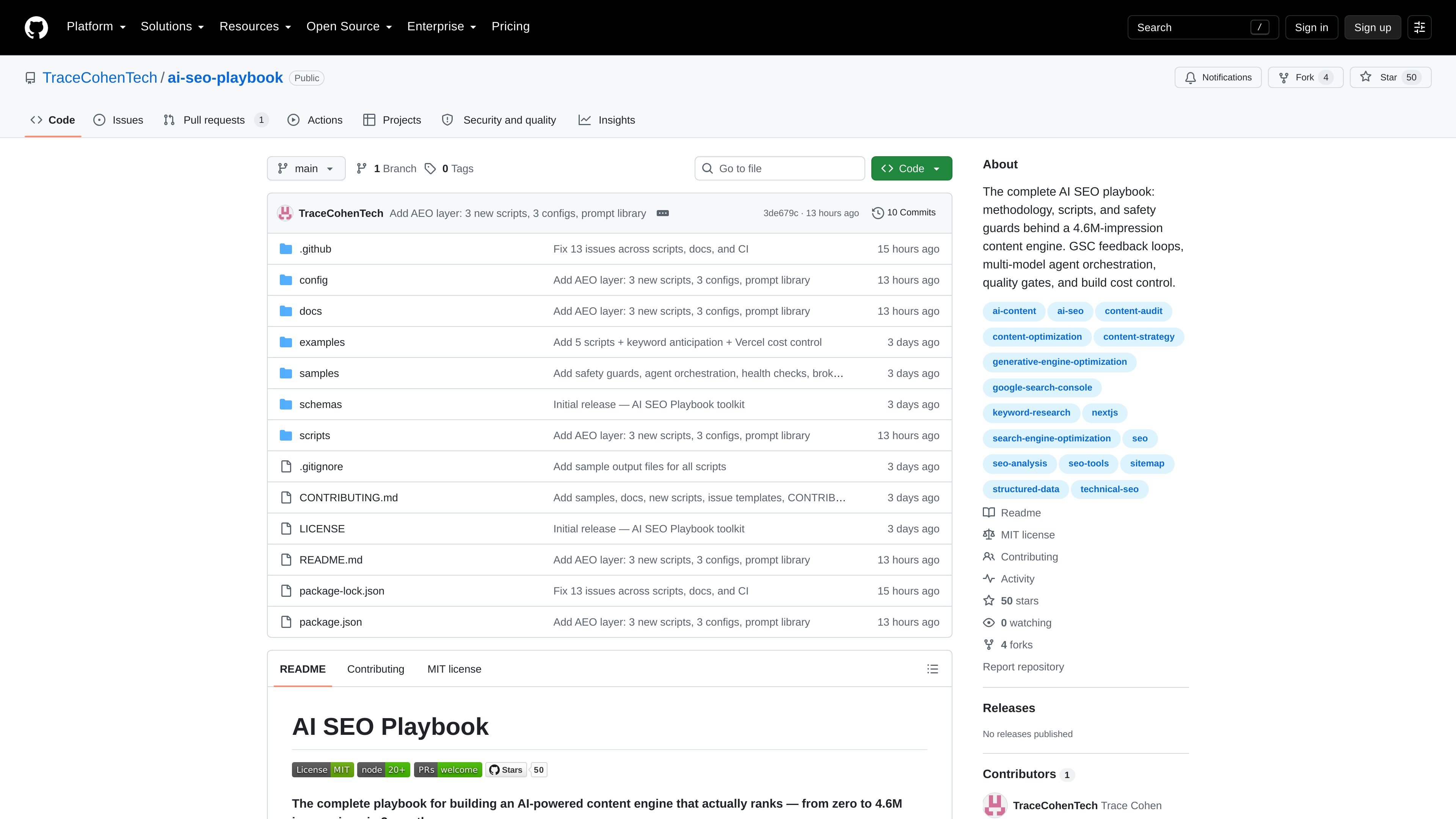Click the Notifications bell button
1456x819 pixels.
pos(1218,77)
